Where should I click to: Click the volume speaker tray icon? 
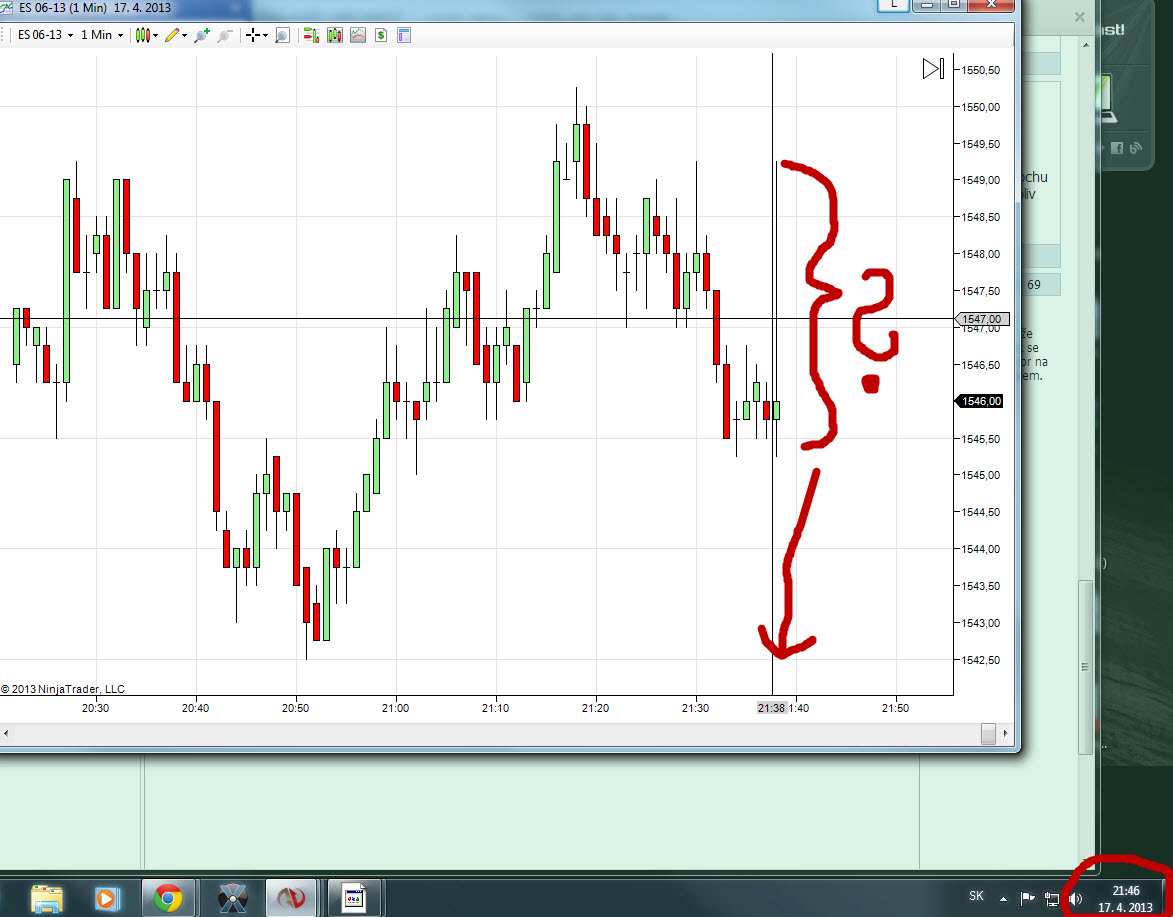(1076, 898)
